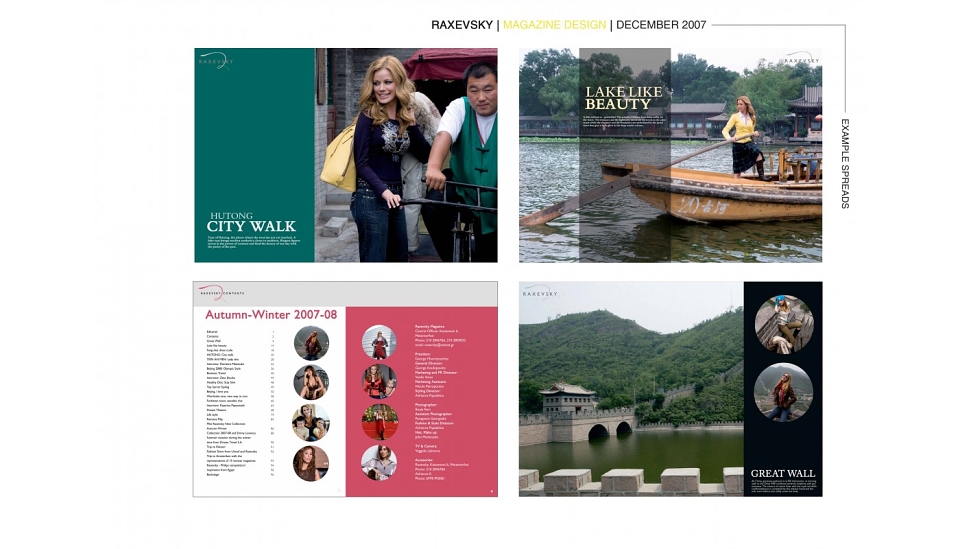
Task: Click the "LAKE LIKE BEAUTY" headline
Action: [x=623, y=98]
